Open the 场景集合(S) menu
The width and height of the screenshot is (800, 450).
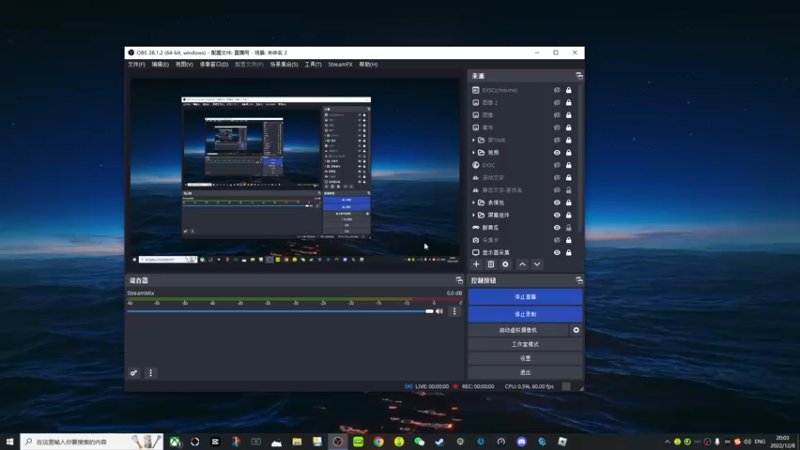pos(284,65)
